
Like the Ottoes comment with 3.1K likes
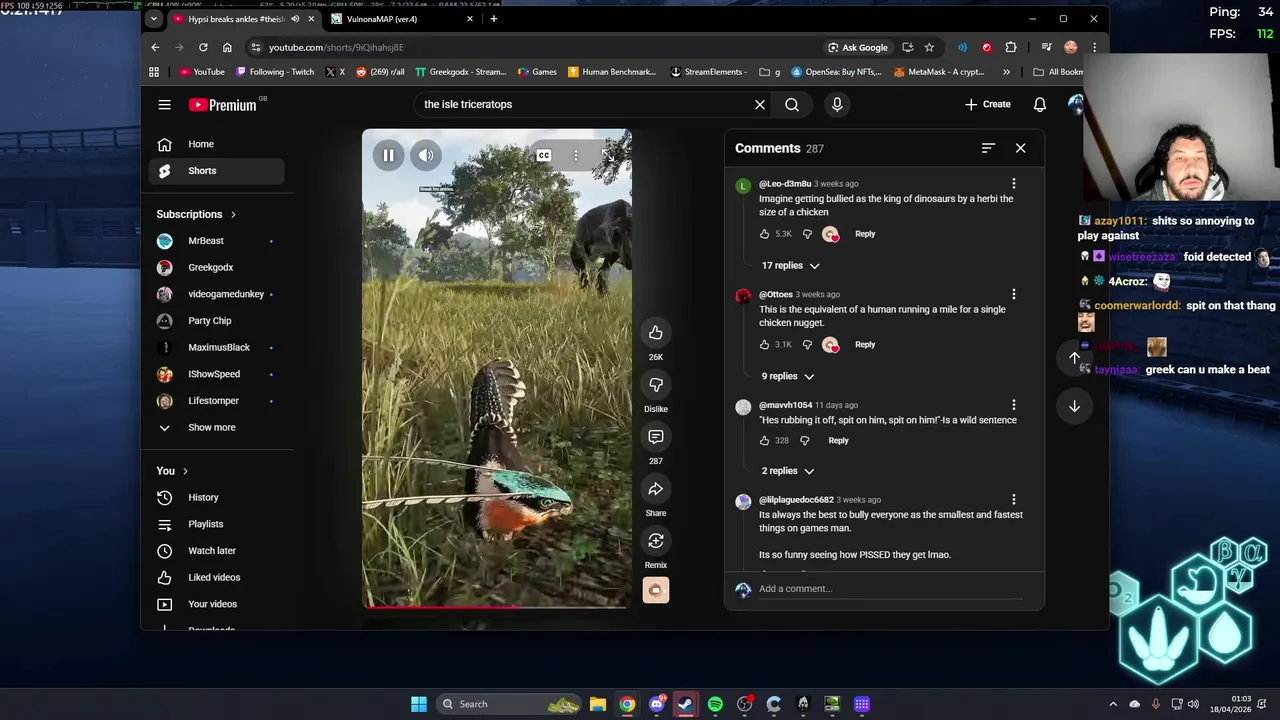[x=765, y=345]
